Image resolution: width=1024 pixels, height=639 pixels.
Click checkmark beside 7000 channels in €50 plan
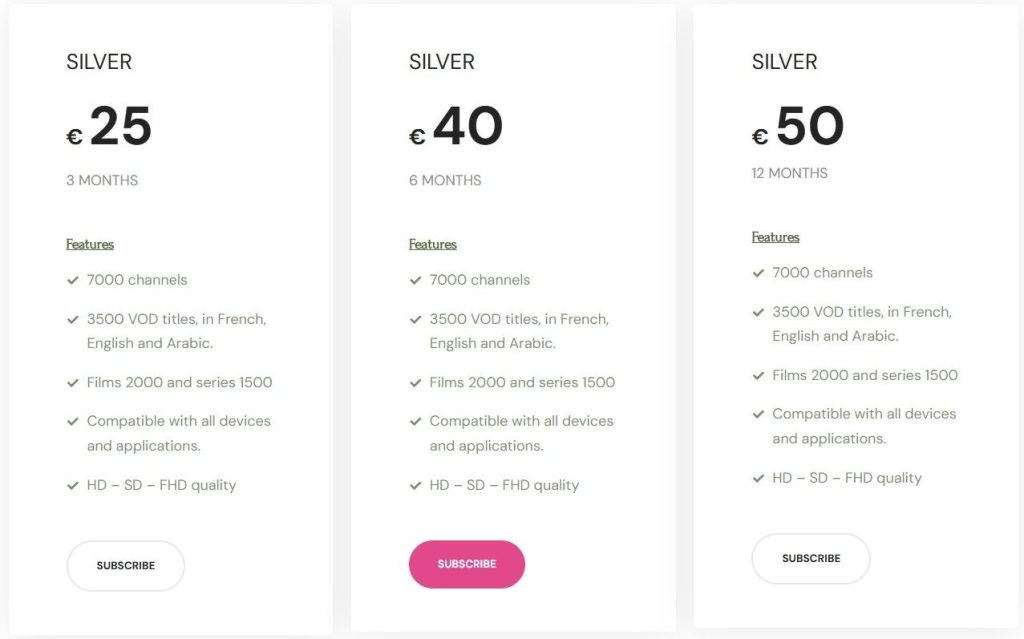click(759, 273)
